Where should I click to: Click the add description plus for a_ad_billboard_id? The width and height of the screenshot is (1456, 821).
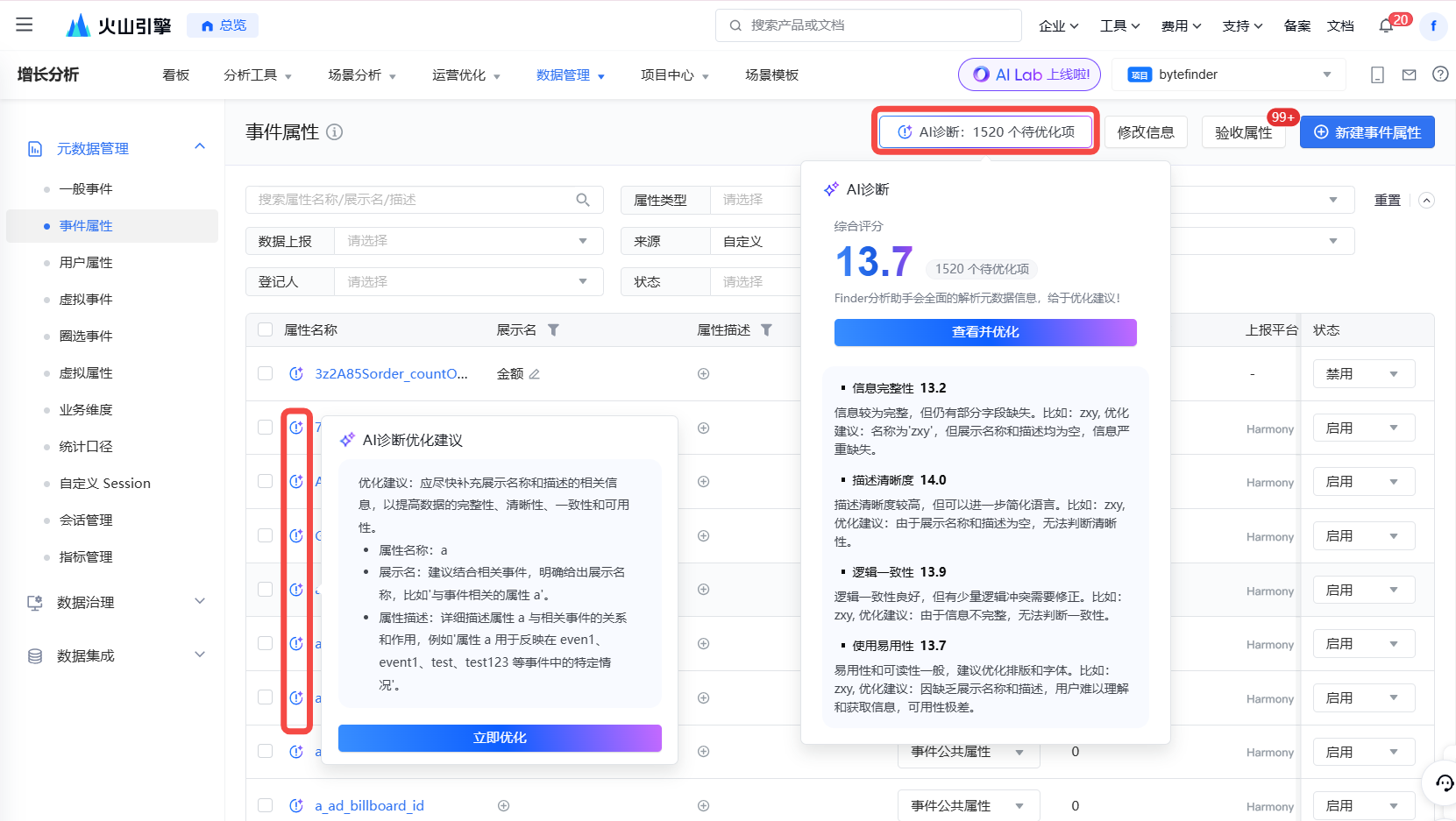coord(703,806)
